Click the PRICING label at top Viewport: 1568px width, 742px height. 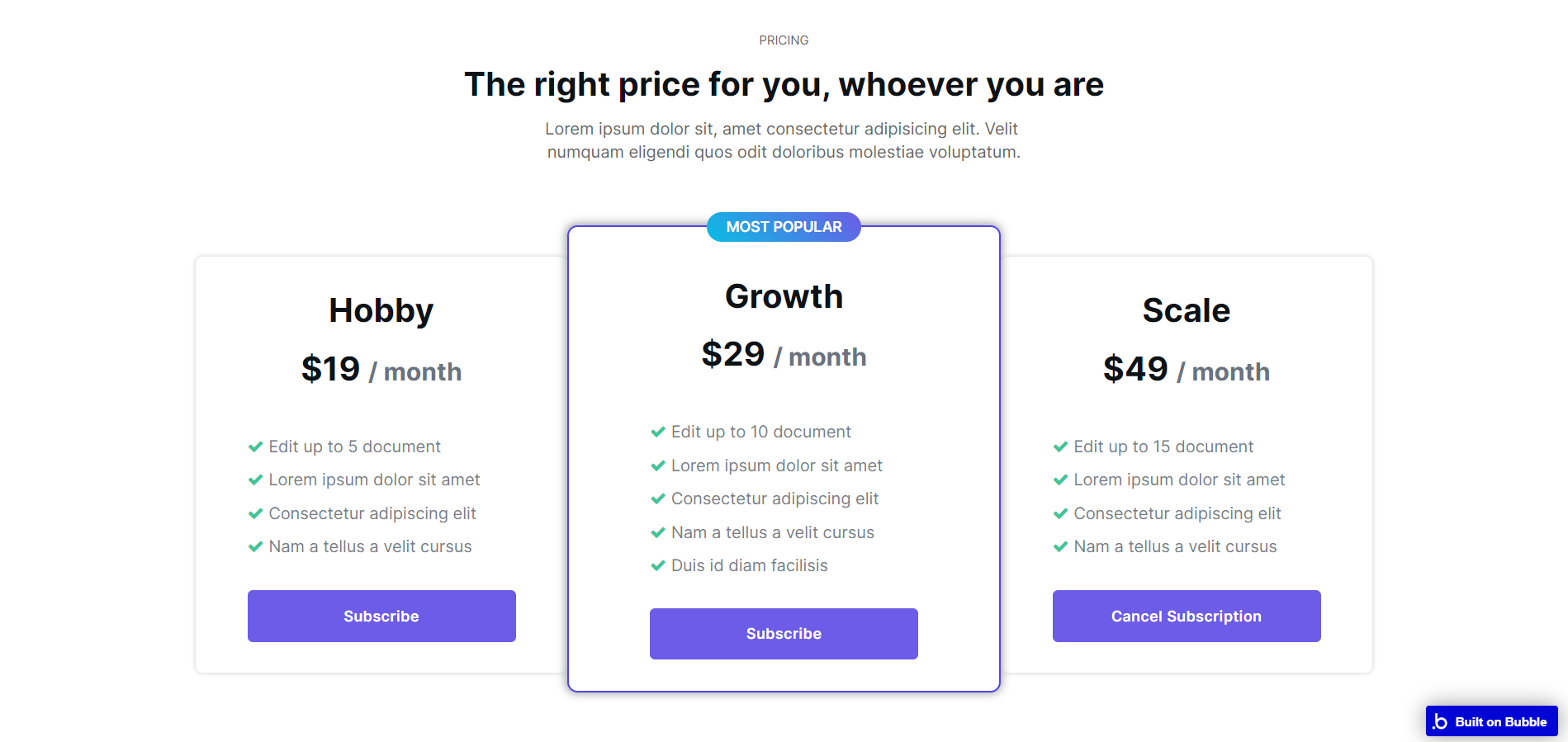click(784, 40)
